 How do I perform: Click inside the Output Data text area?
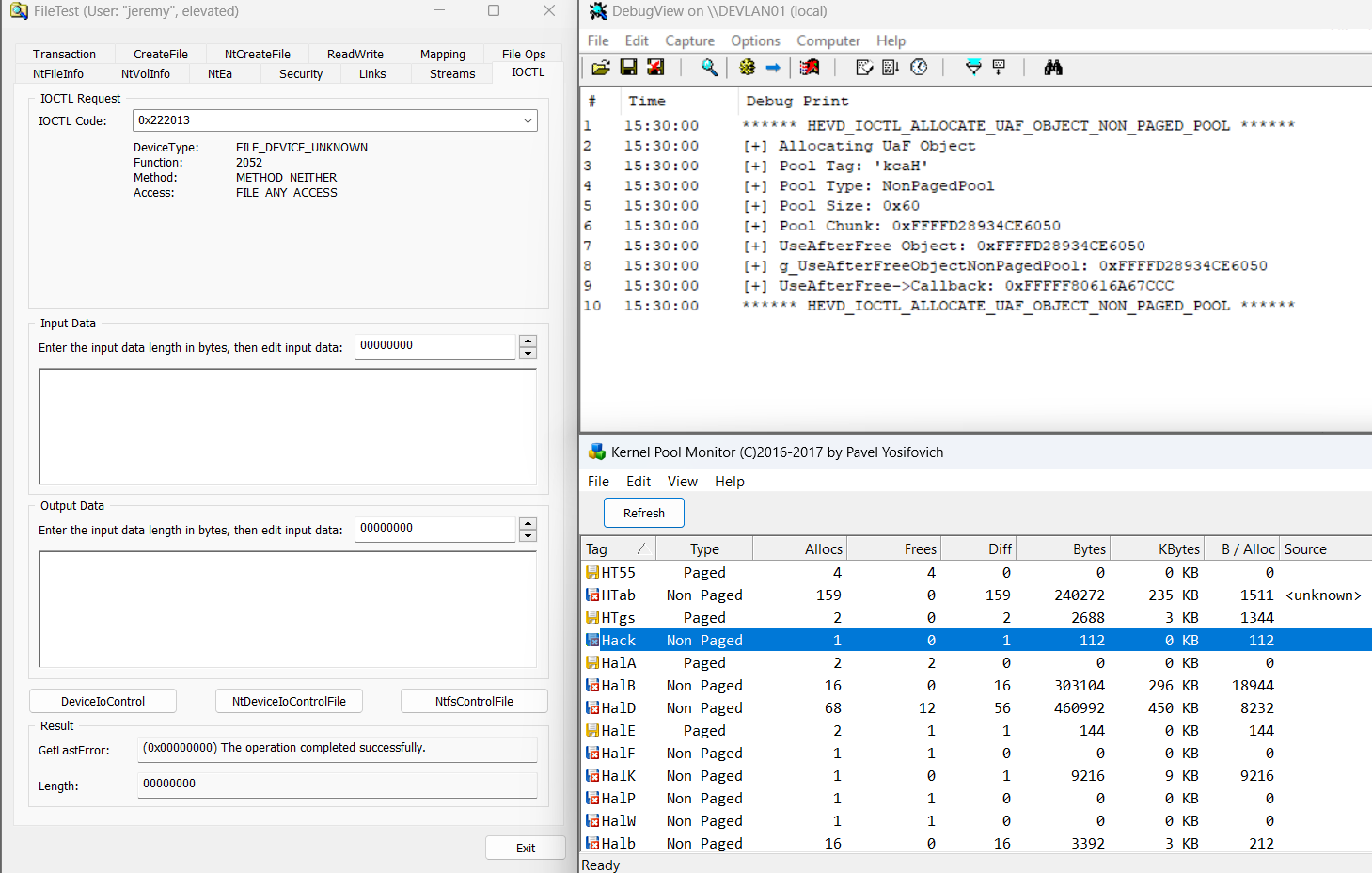pyautogui.click(x=288, y=610)
